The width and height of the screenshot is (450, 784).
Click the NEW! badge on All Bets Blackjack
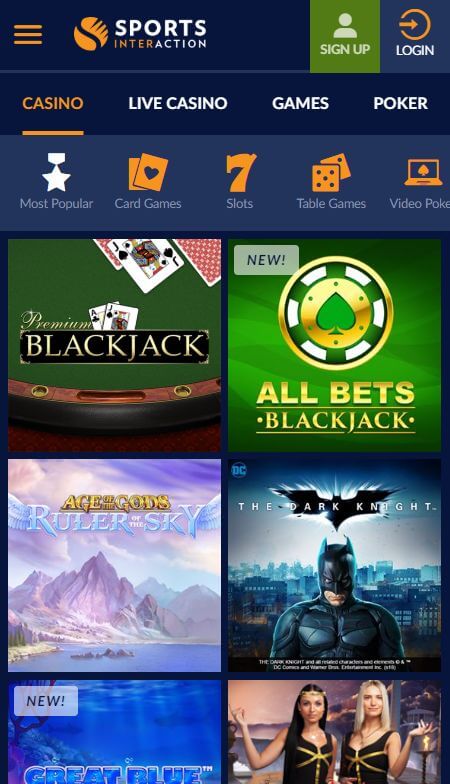pyautogui.click(x=266, y=260)
